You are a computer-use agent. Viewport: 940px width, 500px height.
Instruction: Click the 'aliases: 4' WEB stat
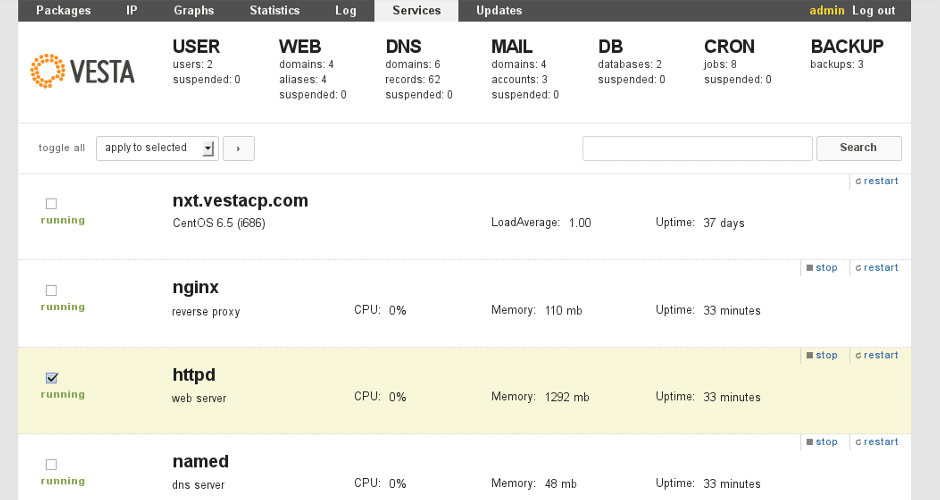coord(303,80)
